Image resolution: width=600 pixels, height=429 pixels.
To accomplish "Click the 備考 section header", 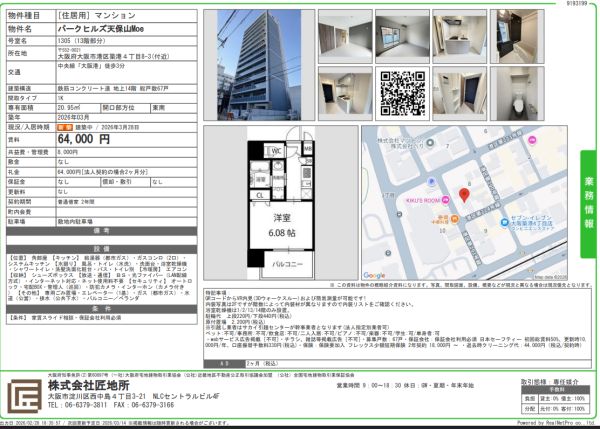I will click(x=102, y=231).
